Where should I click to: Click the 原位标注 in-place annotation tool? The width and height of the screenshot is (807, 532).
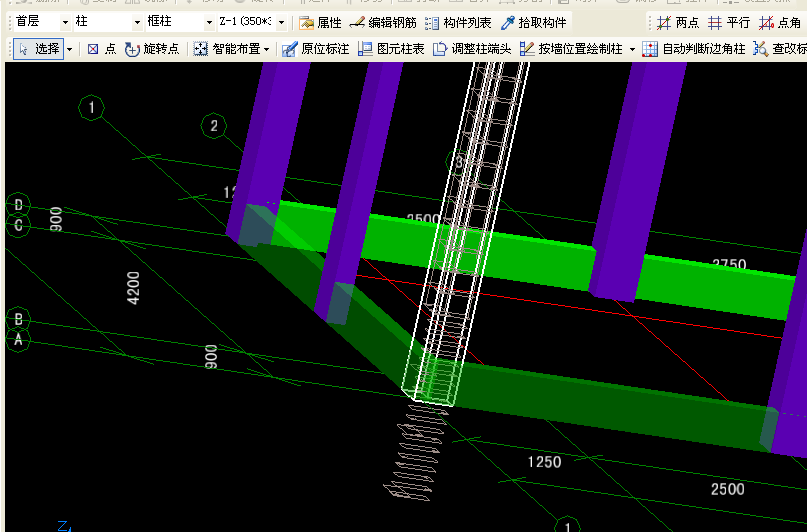click(x=315, y=49)
